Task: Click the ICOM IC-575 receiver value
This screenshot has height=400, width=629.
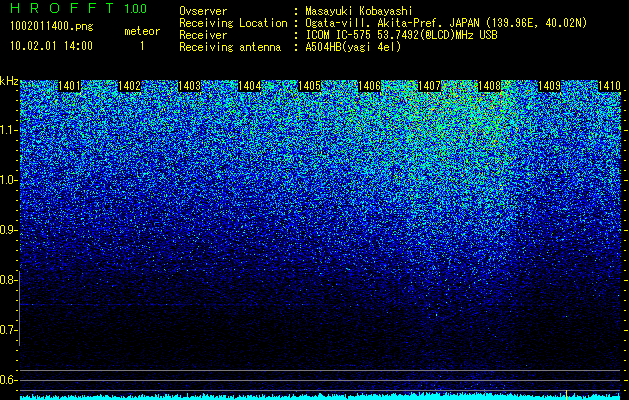Action: pos(401,35)
